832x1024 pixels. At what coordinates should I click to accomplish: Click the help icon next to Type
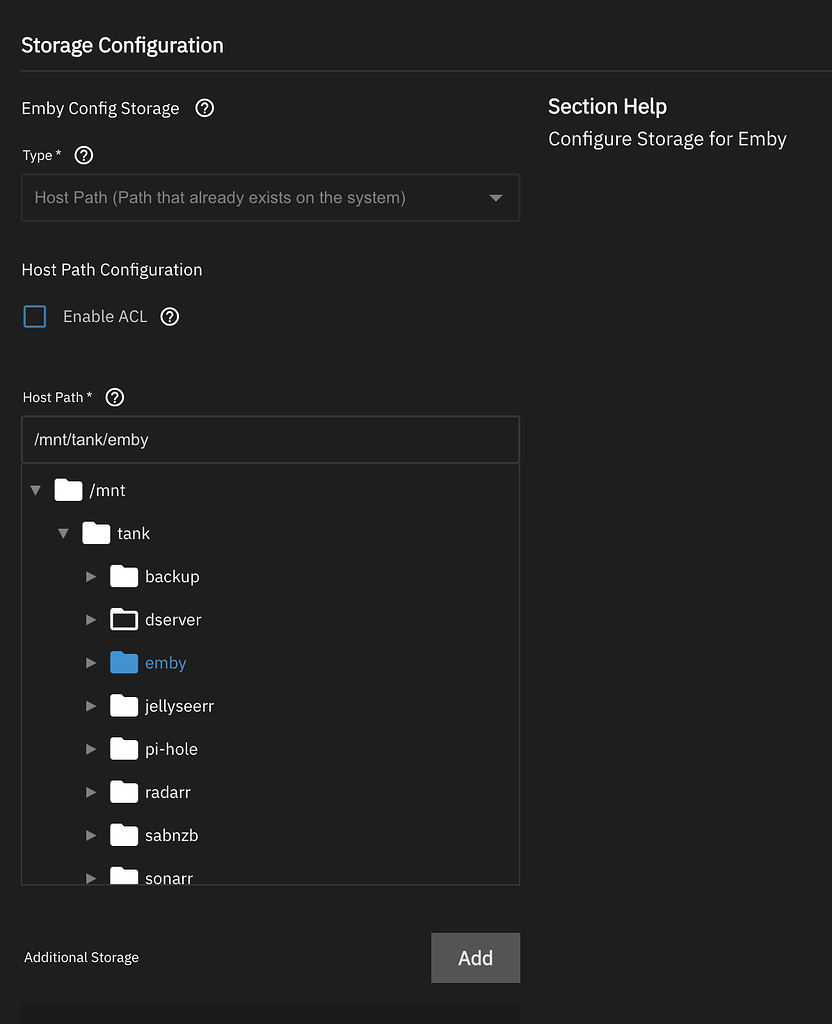click(83, 155)
